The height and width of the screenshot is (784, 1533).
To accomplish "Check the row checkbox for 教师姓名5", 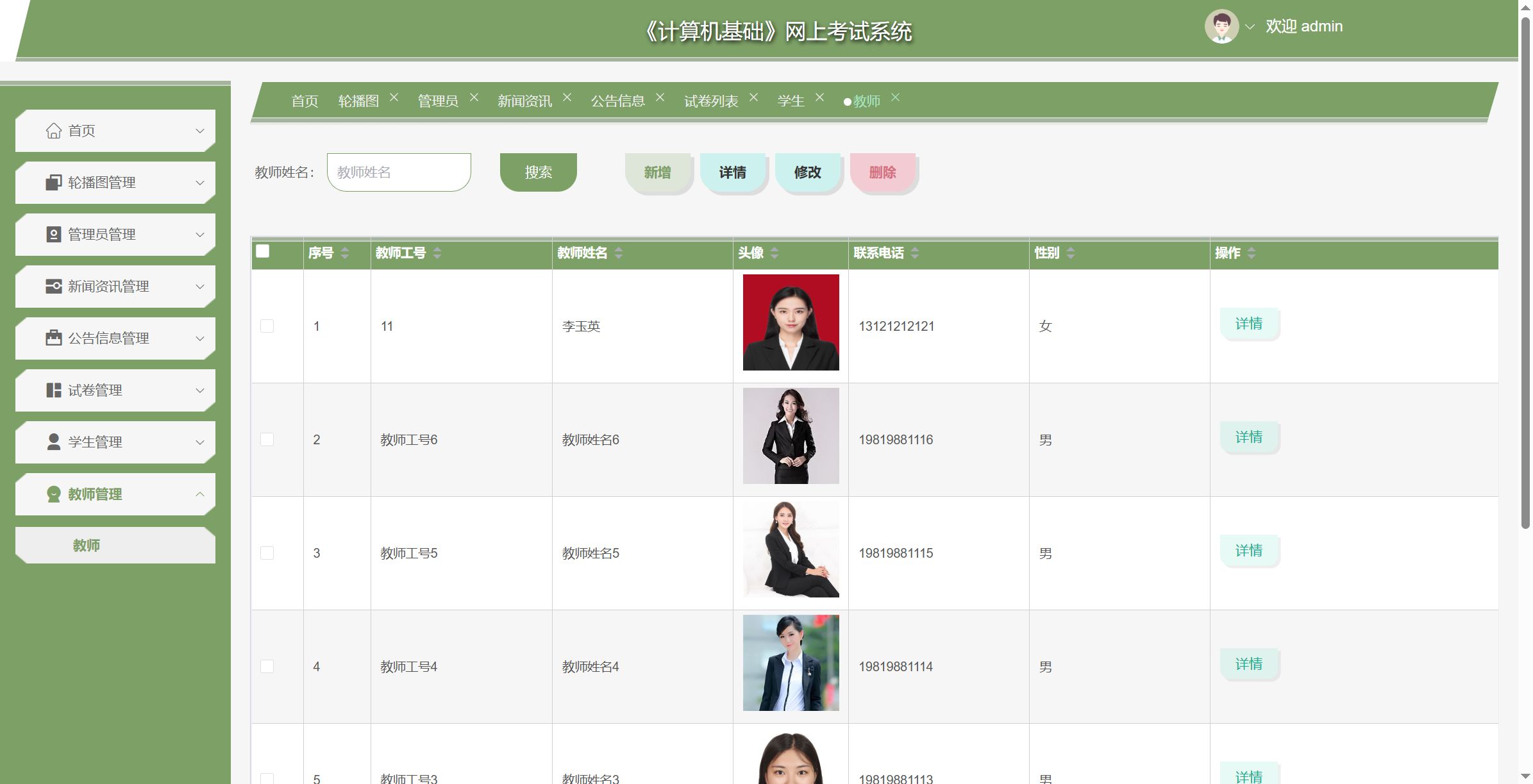I will click(x=267, y=553).
